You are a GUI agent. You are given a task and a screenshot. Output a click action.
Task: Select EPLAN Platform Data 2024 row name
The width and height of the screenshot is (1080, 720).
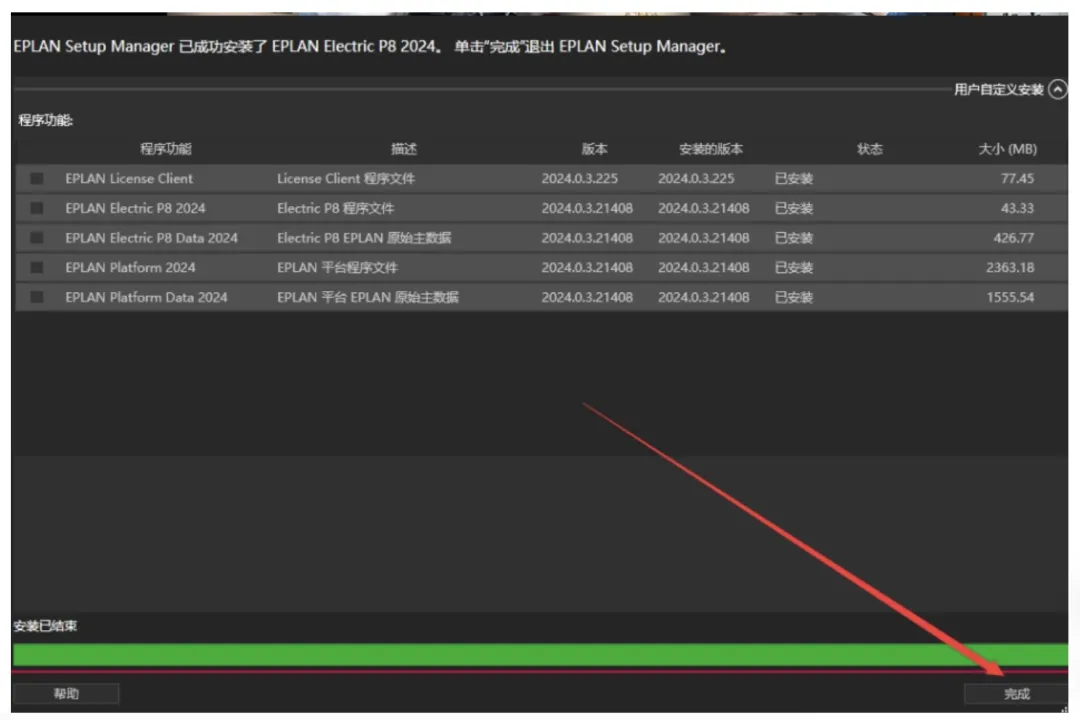(x=146, y=297)
